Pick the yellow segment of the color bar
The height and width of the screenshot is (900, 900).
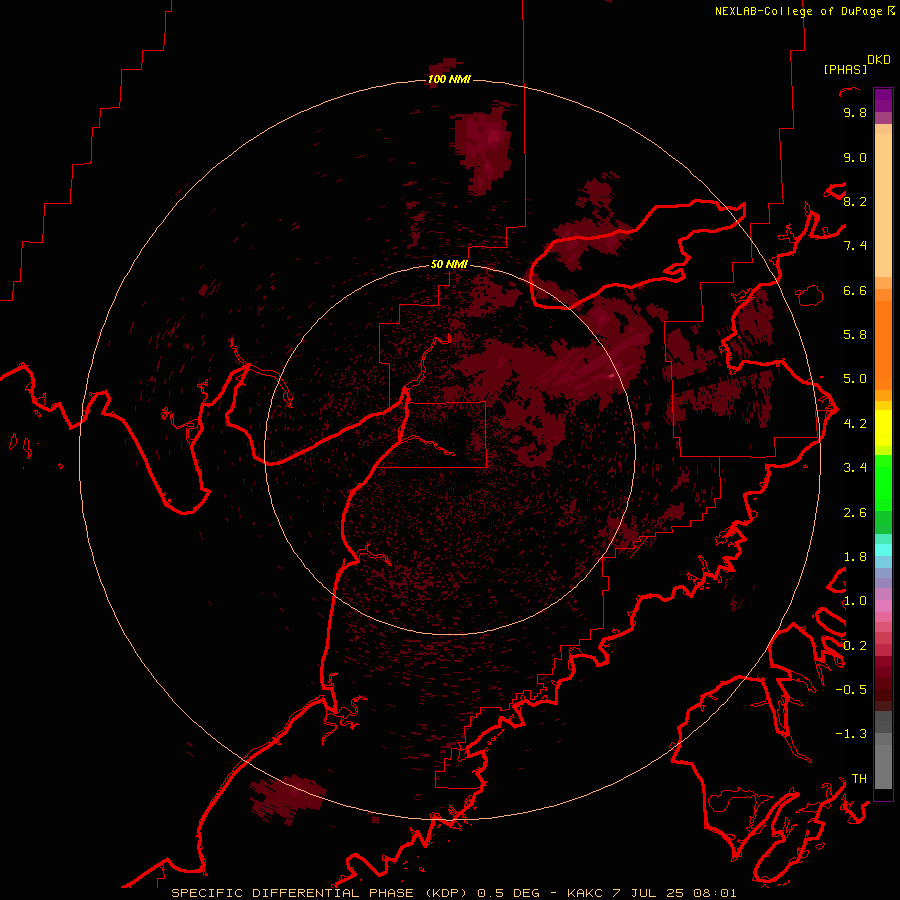pos(883,428)
